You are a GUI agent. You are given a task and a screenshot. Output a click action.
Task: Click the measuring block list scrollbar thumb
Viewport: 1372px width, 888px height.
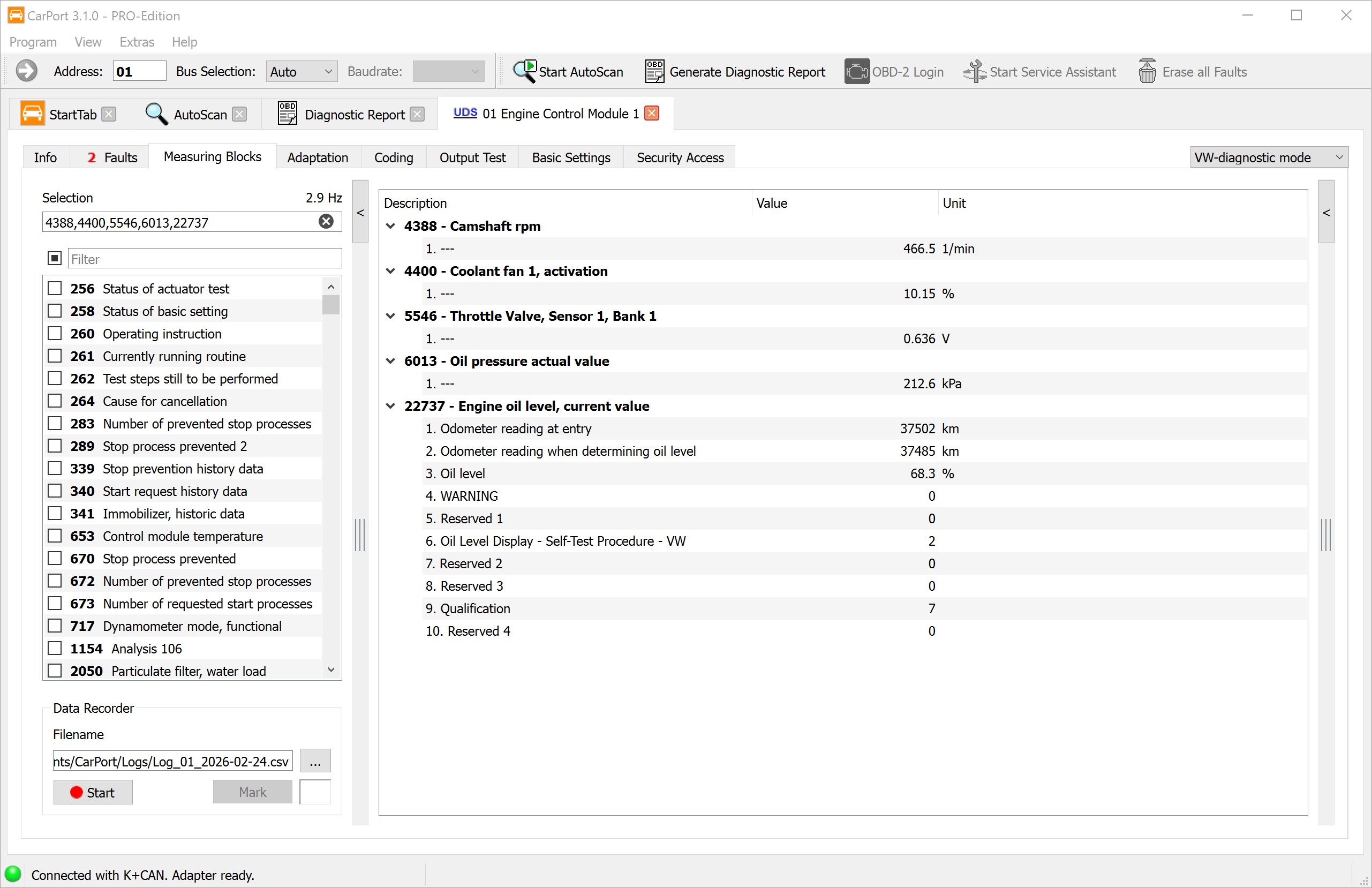(x=331, y=304)
